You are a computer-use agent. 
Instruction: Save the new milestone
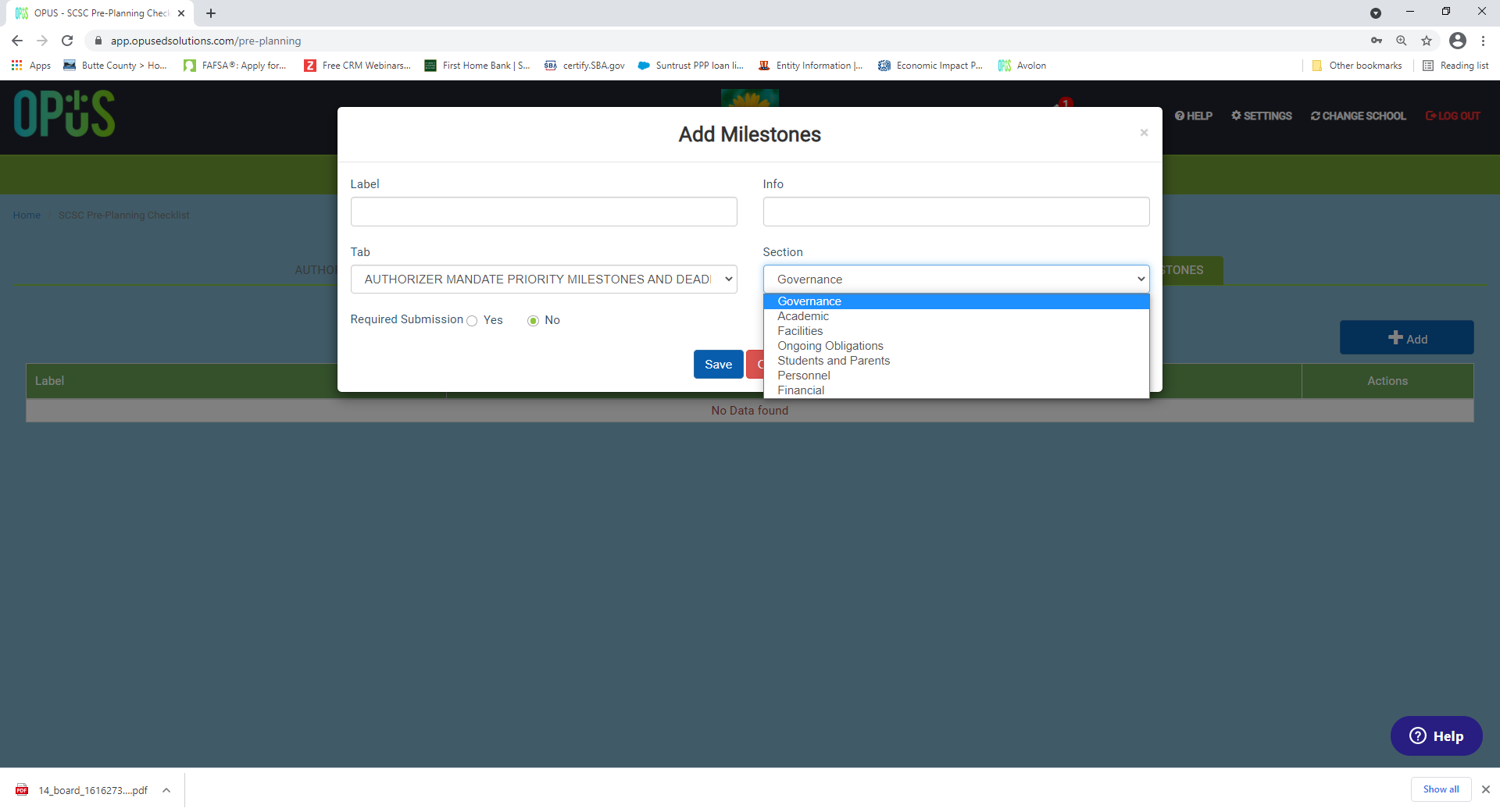718,365
